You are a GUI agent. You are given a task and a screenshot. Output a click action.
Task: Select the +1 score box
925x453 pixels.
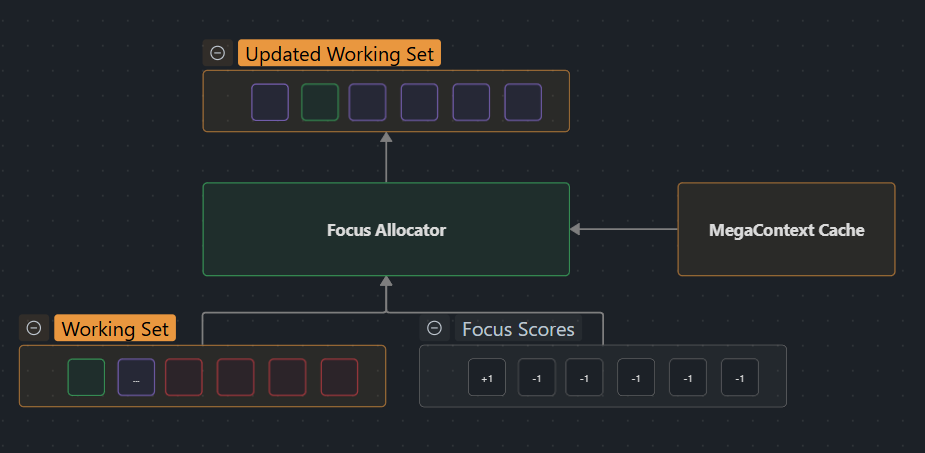487,378
